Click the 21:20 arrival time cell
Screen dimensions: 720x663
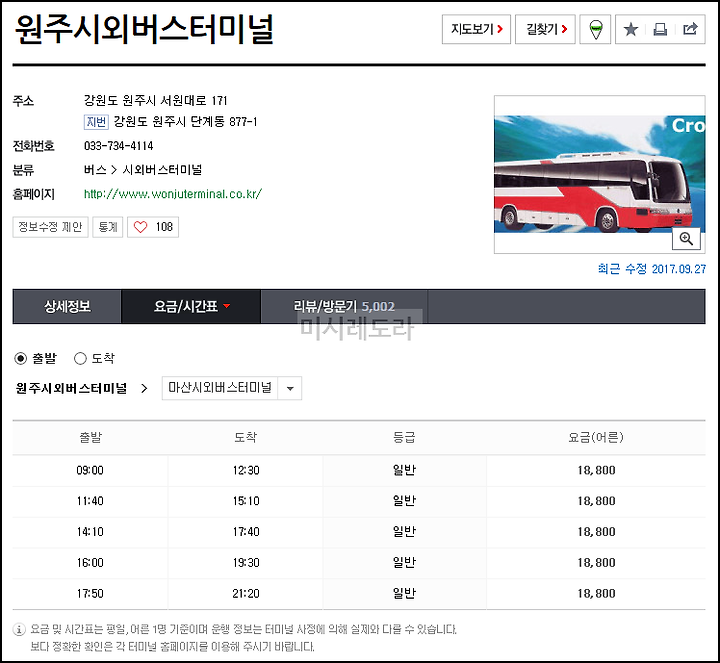[x=246, y=593]
